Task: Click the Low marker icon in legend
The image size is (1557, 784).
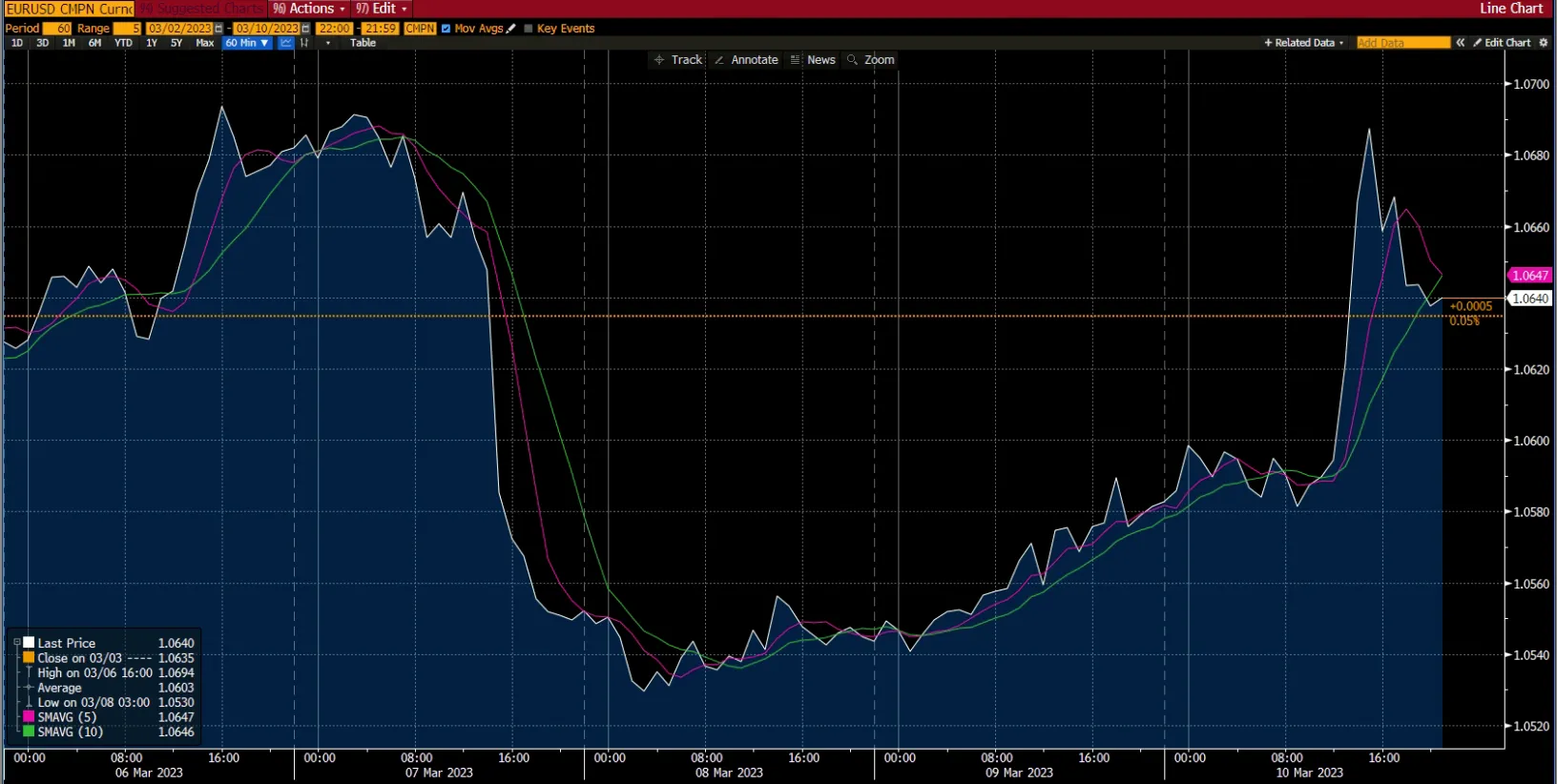Action: click(x=29, y=702)
